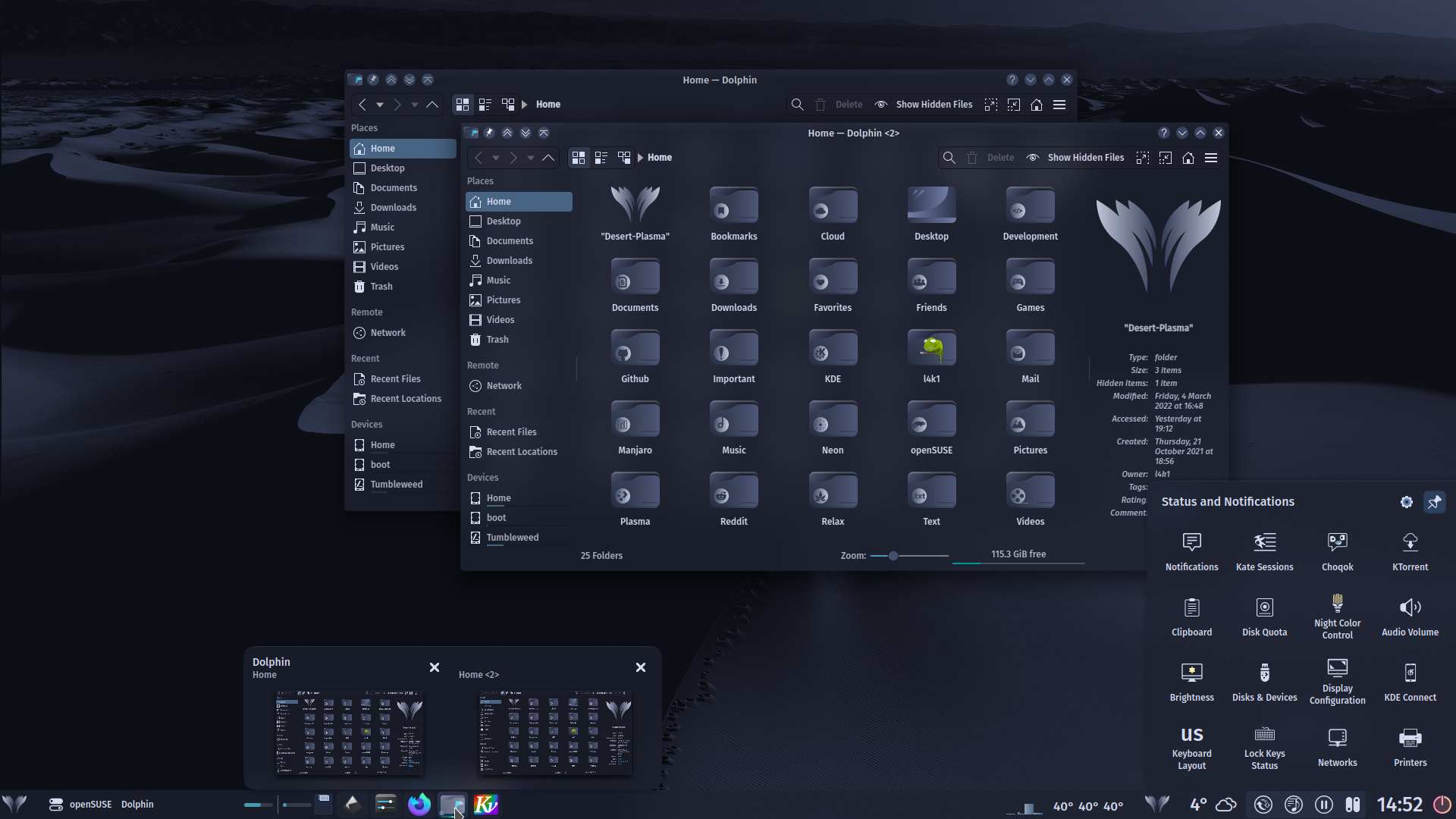The width and height of the screenshot is (1456, 819).
Task: Switch to icons view mode in Dolphin <2>
Action: pos(579,158)
